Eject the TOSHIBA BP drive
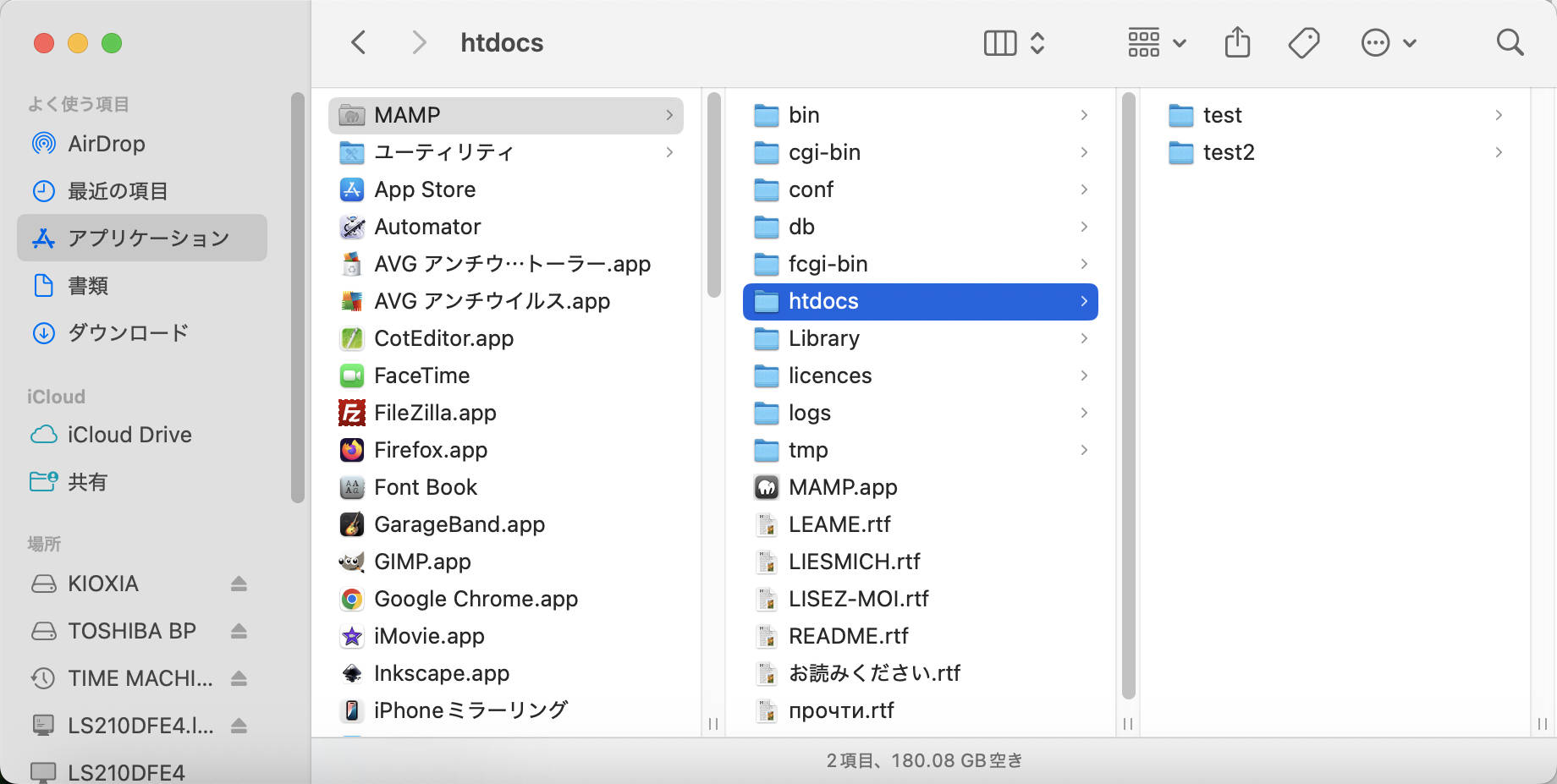The image size is (1557, 784). coord(238,630)
